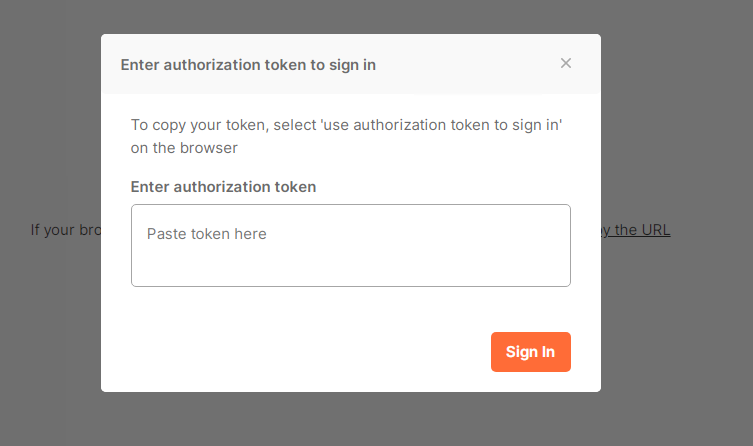This screenshot has height=446, width=753.
Task: Click the 'Sign In' label text on button
Action: 530,352
